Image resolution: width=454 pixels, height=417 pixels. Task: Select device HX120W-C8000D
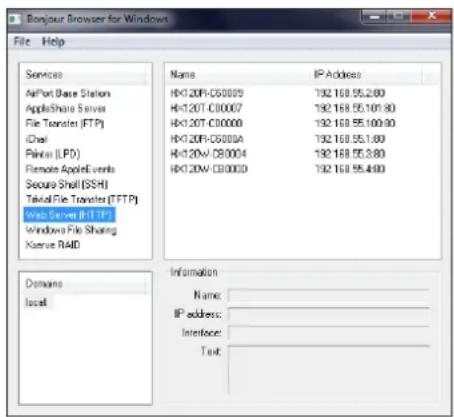(x=209, y=169)
